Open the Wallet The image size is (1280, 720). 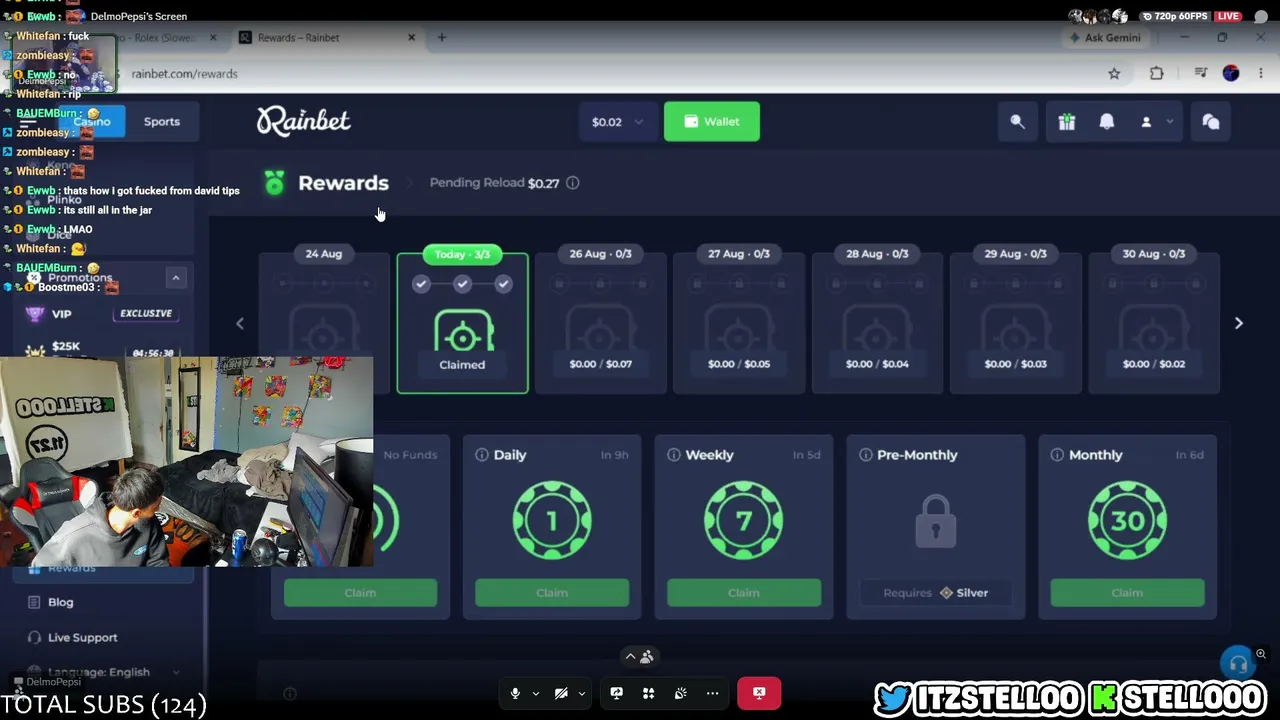point(712,122)
